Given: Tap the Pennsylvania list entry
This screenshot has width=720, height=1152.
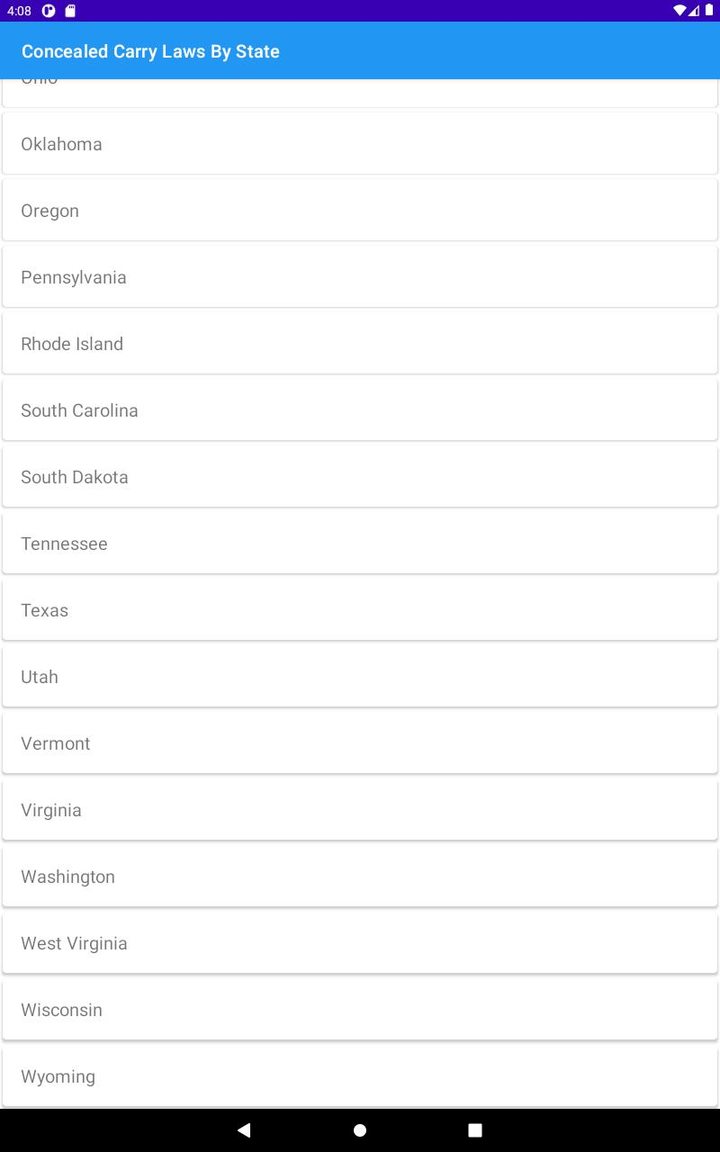Looking at the screenshot, I should tap(360, 277).
